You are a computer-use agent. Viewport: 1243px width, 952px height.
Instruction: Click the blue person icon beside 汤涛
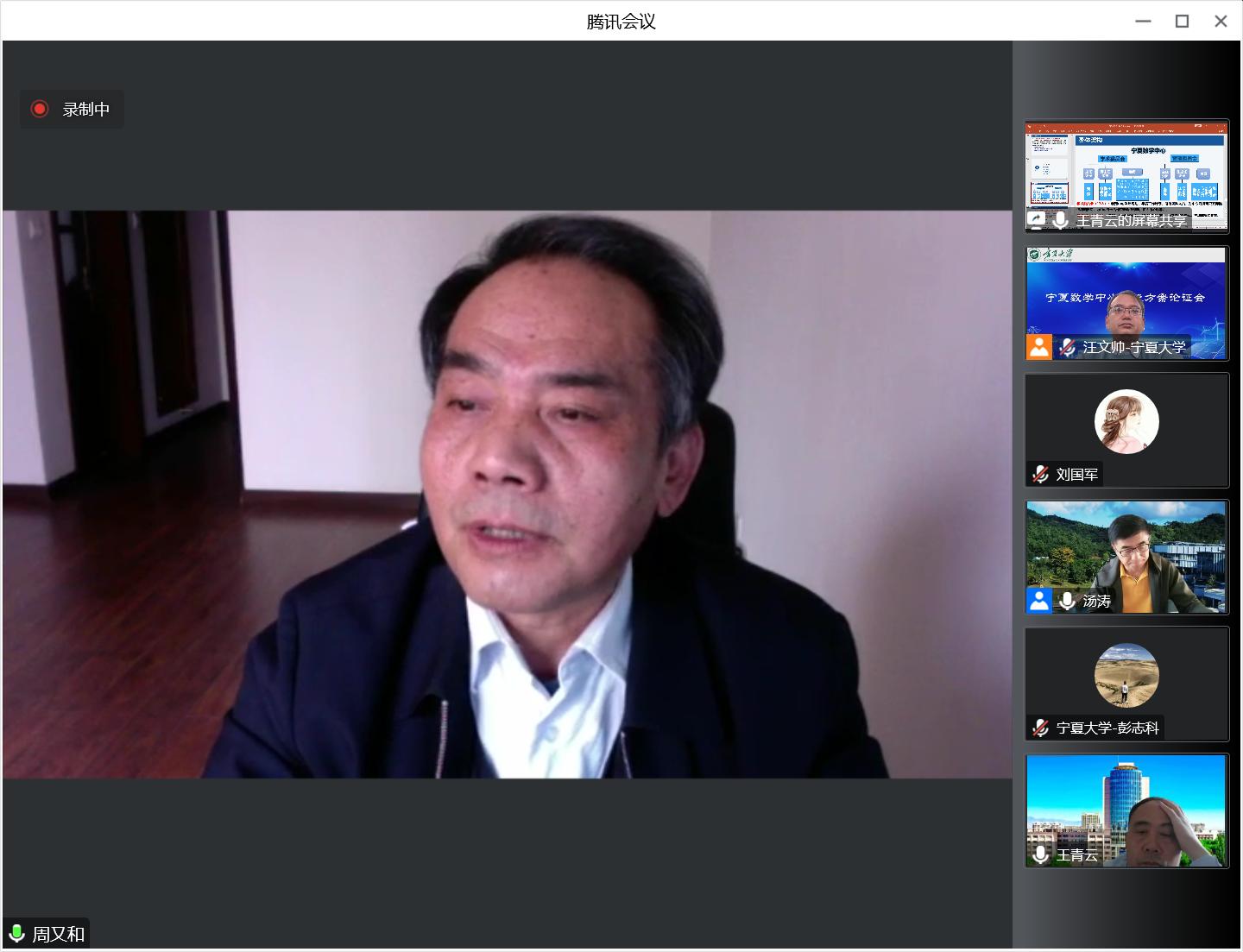(x=1039, y=601)
